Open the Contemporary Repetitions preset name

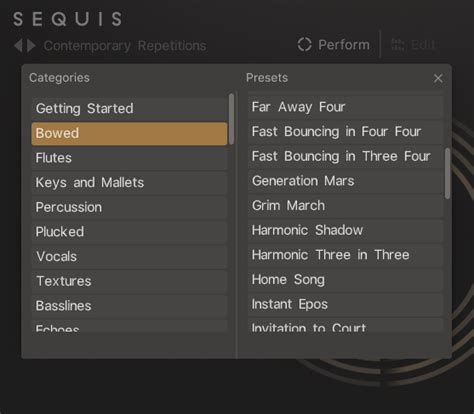click(125, 46)
